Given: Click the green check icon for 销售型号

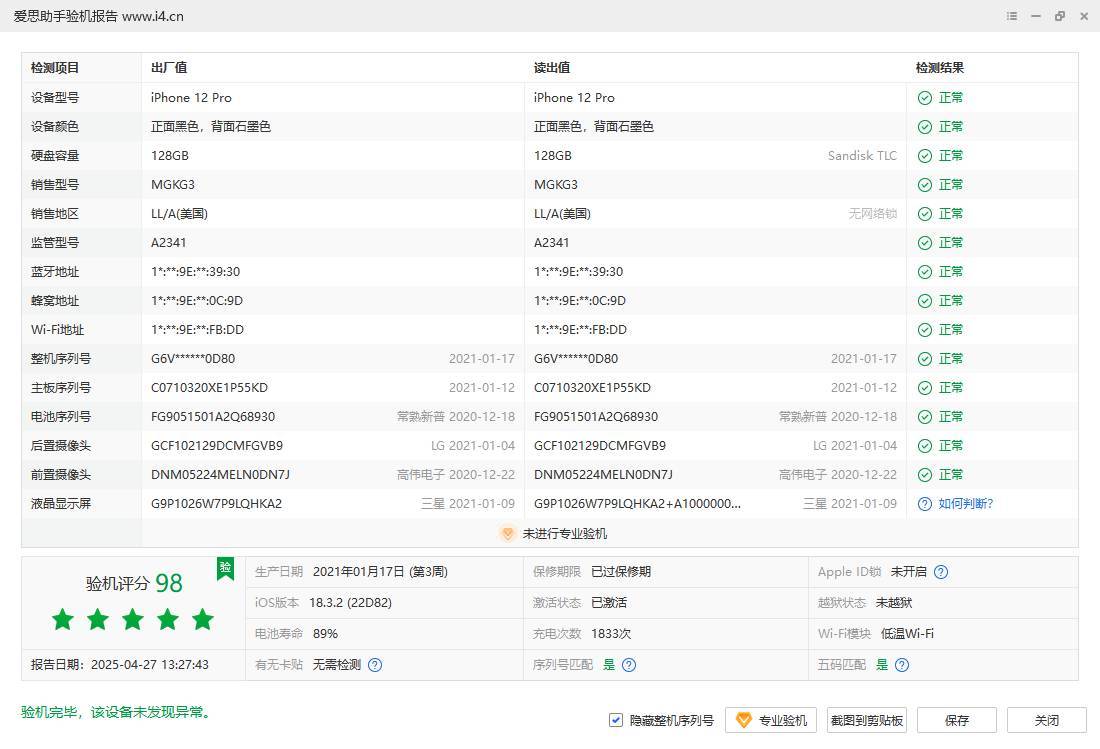Looking at the screenshot, I should pyautogui.click(x=925, y=185).
